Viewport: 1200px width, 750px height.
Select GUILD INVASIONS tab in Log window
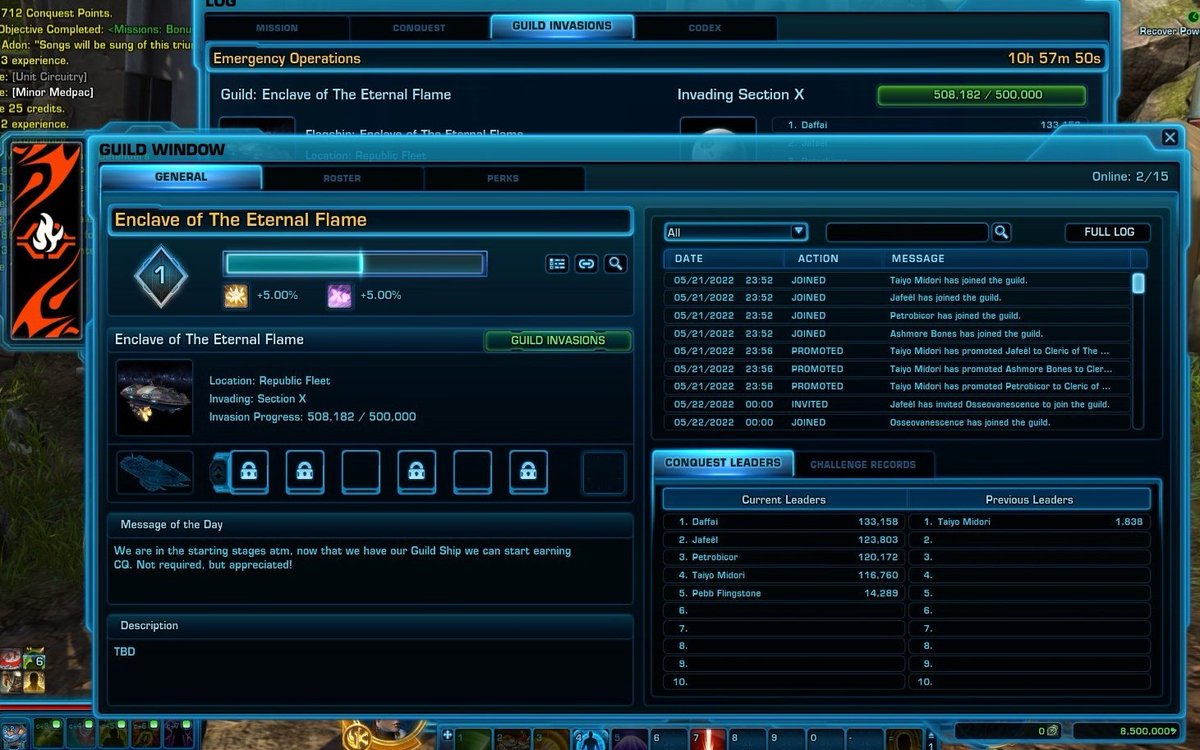pos(562,27)
